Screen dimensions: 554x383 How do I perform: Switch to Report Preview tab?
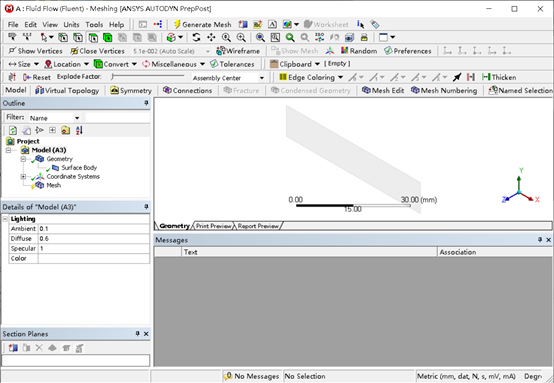pos(258,226)
